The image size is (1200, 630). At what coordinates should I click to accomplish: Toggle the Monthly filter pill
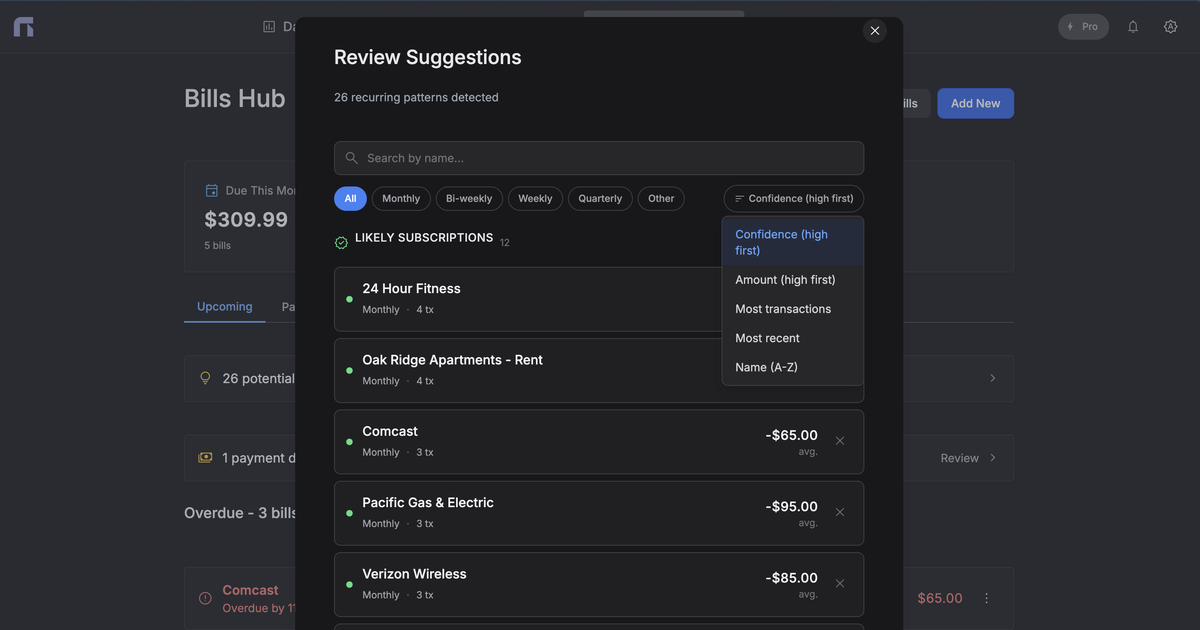coord(400,198)
